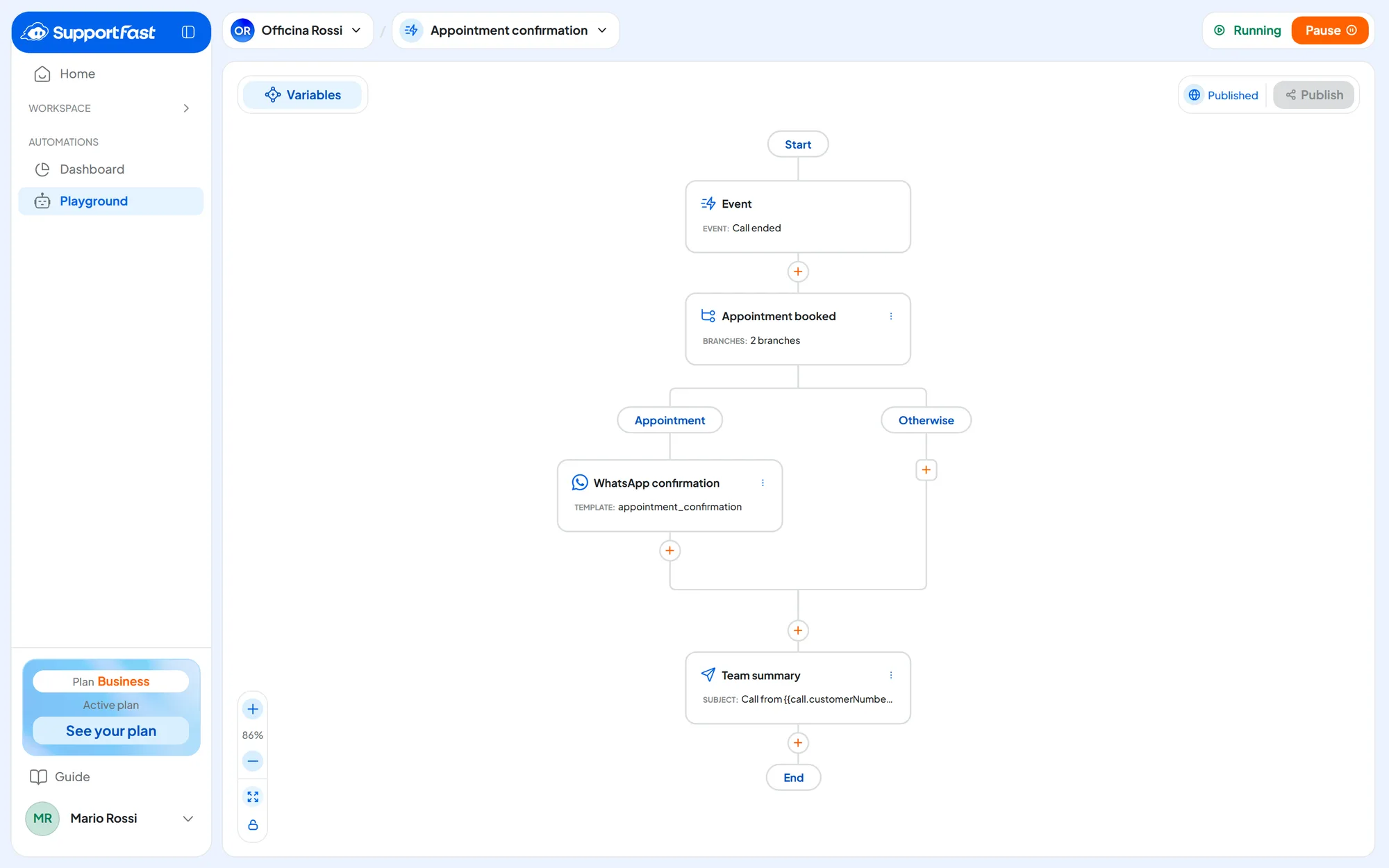Click the 86% zoom level
This screenshot has width=1389, height=868.
point(253,735)
